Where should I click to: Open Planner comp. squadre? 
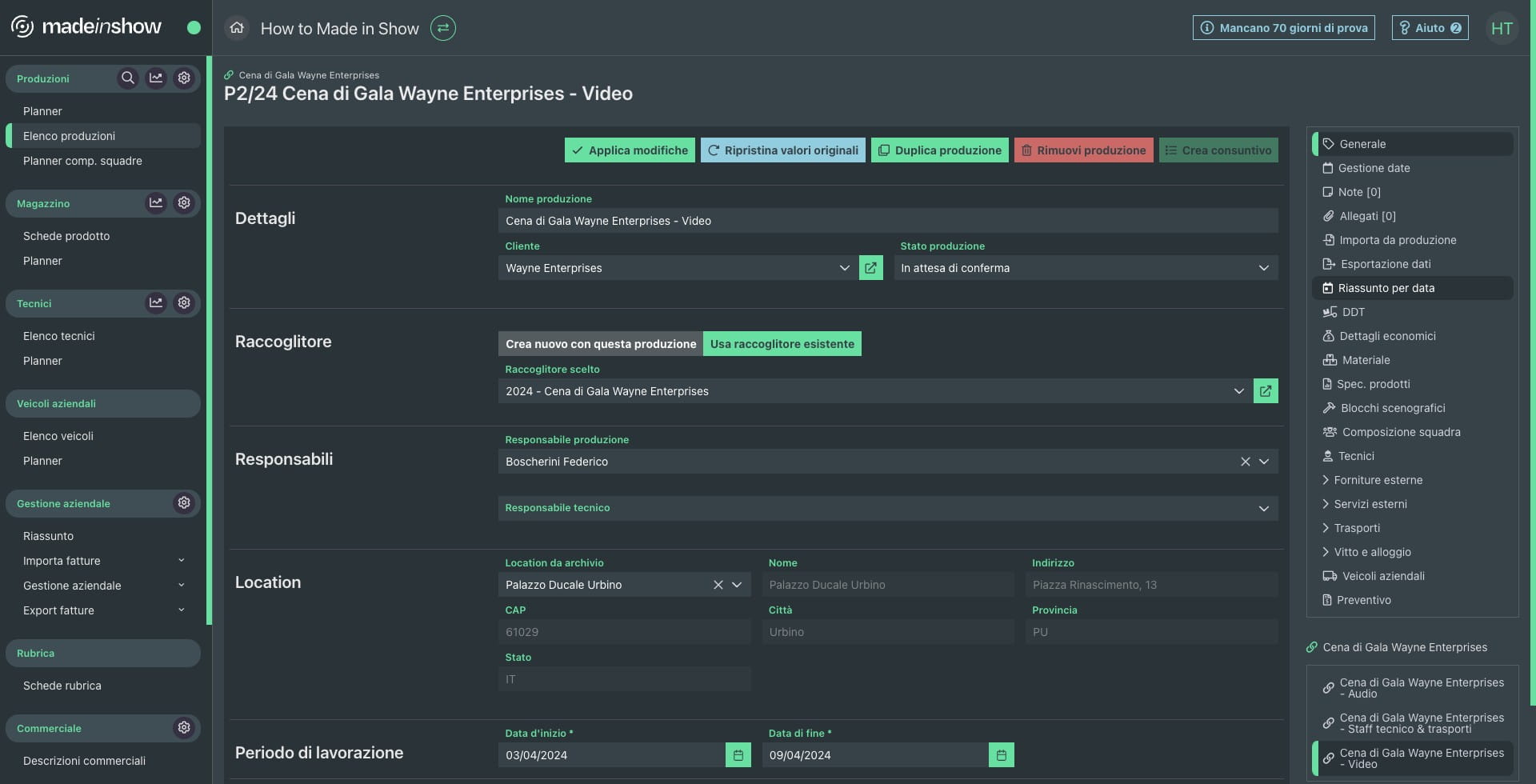click(x=104, y=161)
